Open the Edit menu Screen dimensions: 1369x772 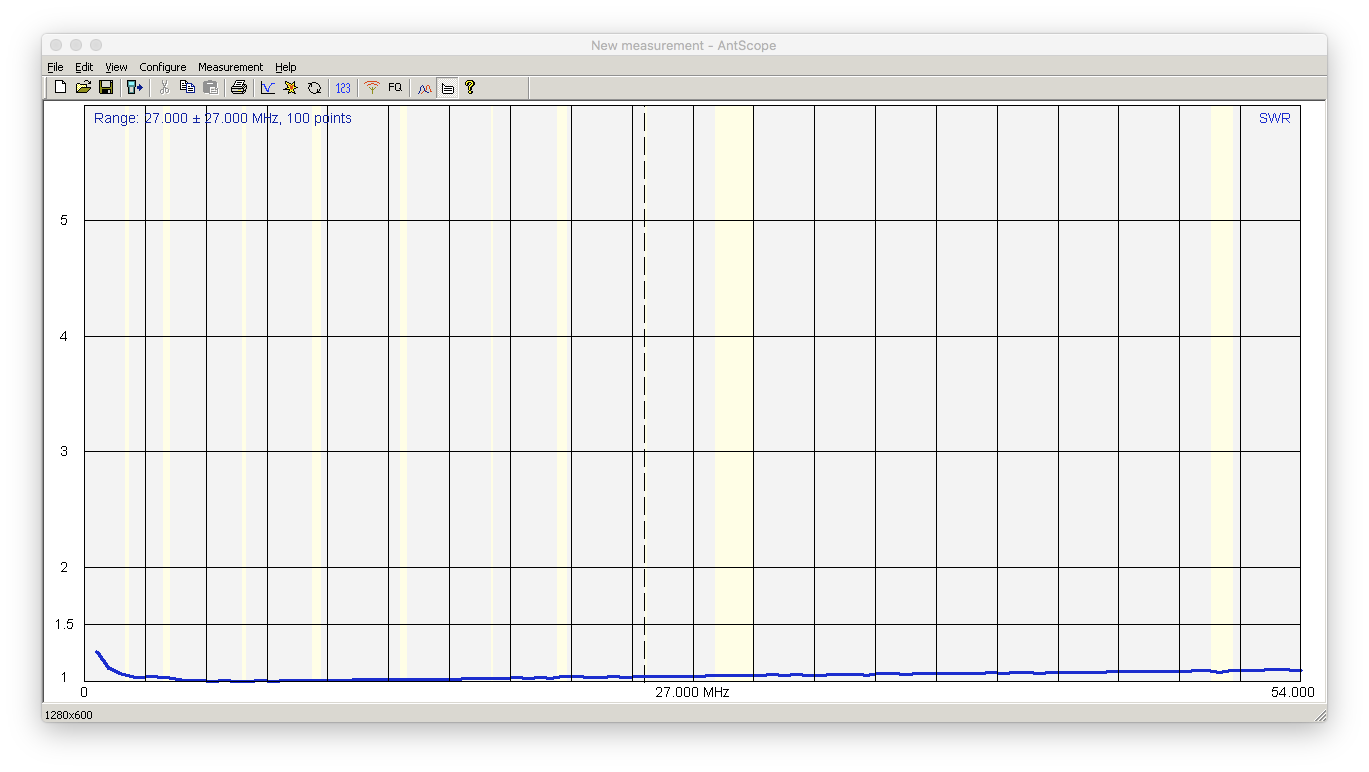(84, 67)
